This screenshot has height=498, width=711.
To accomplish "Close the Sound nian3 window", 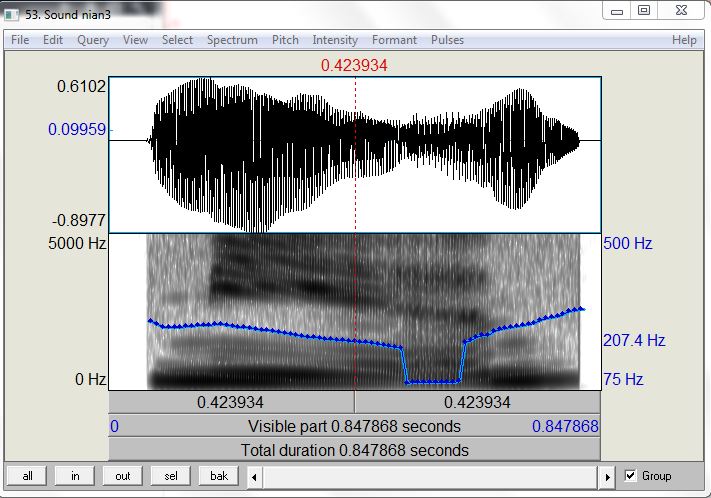I will [x=681, y=10].
